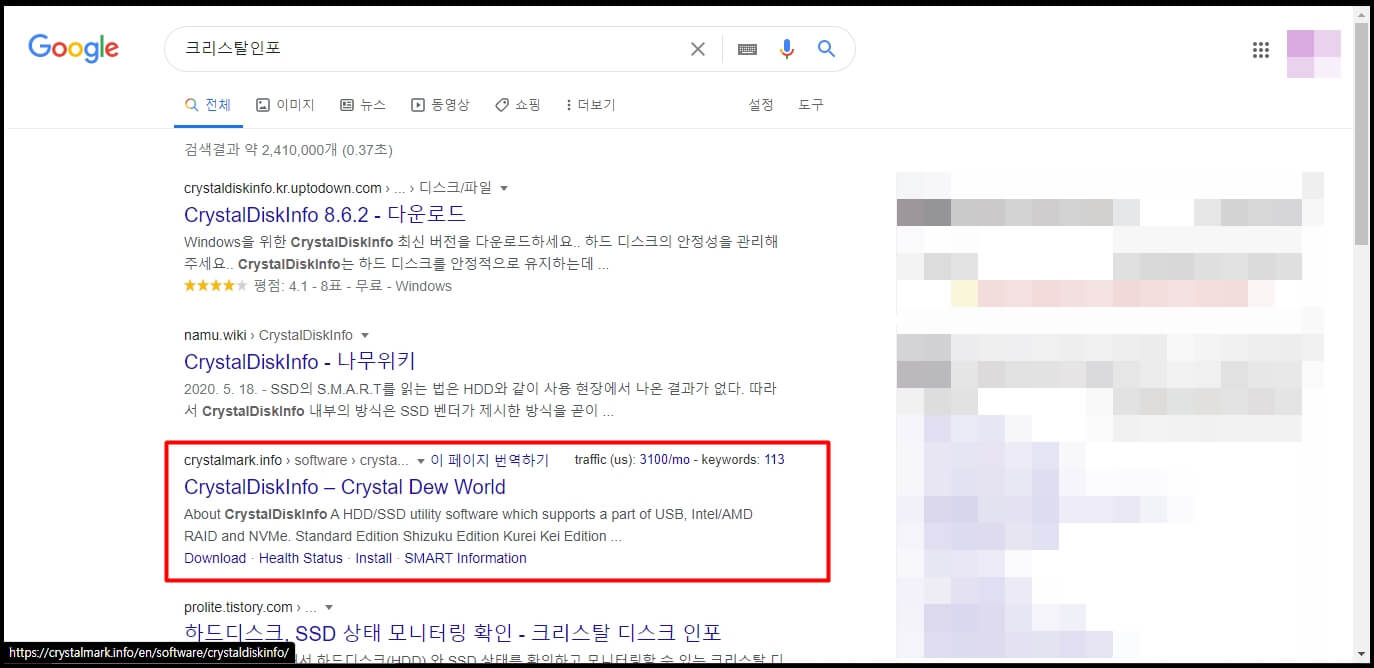1374x668 pixels.
Task: Click the Download sitelink
Action: 215,558
